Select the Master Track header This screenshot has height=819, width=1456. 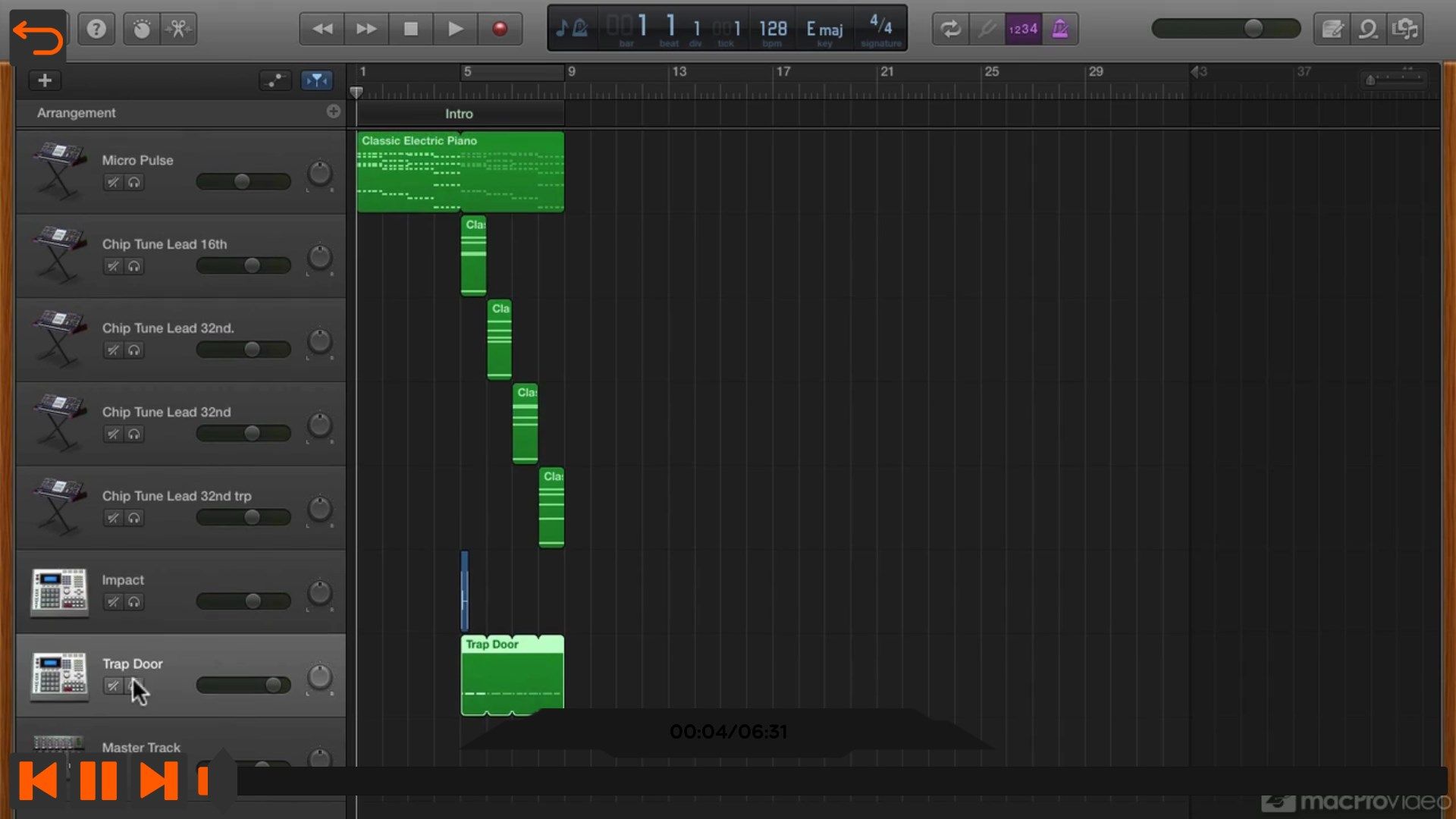(x=180, y=748)
